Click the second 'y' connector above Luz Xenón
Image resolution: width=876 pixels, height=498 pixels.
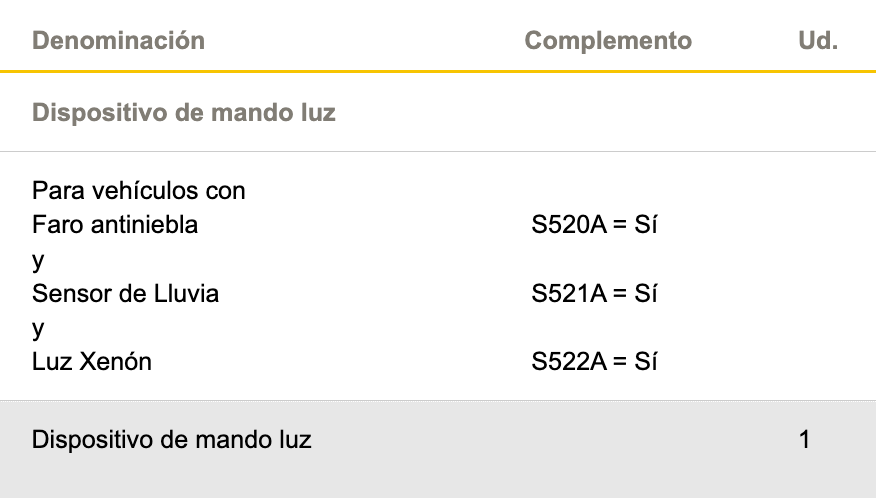[x=38, y=329]
